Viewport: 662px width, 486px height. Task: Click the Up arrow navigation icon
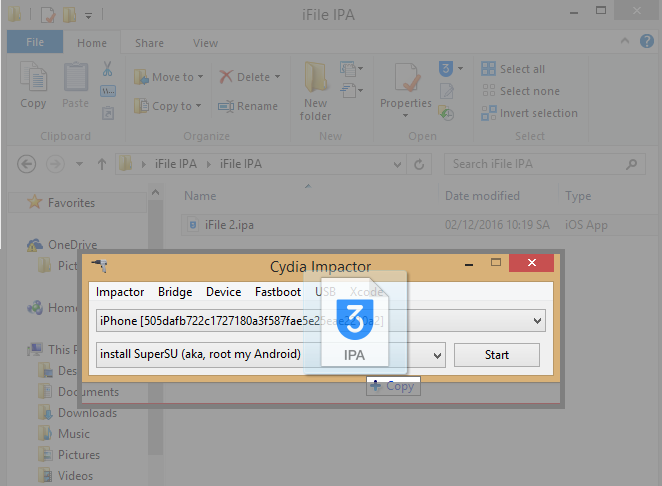pos(103,164)
